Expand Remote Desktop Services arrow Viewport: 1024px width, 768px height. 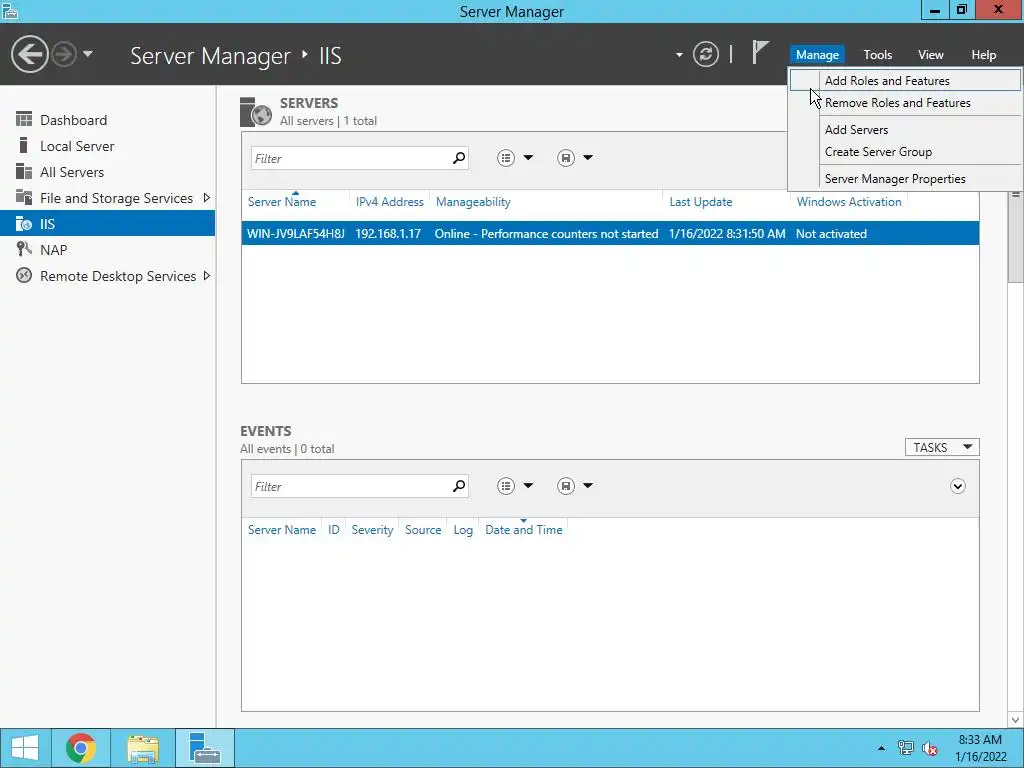[207, 276]
